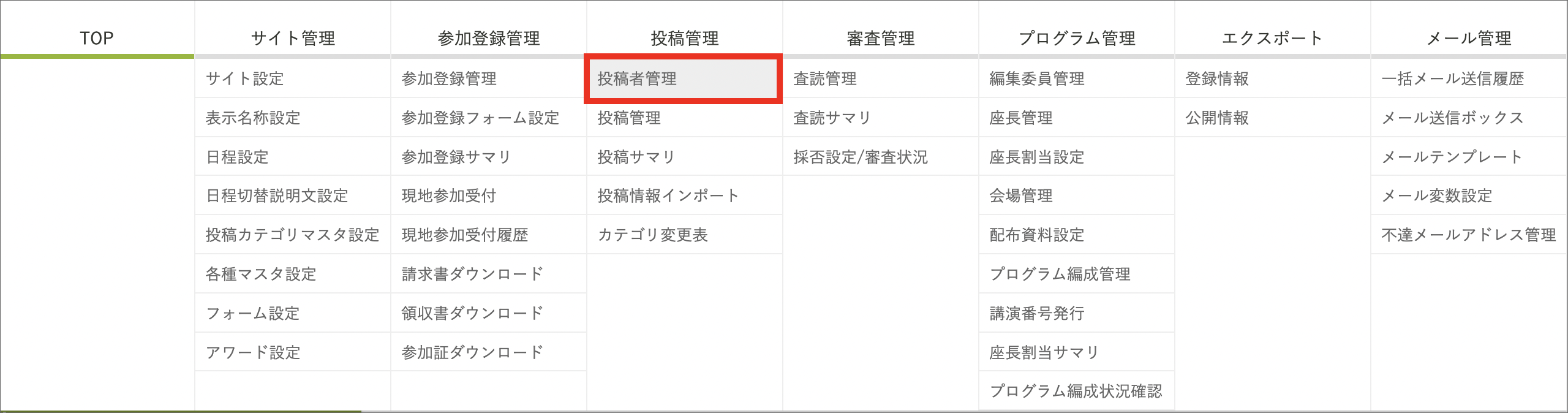Open the プログラム管理 menu
Screen dimensions: 1568x413
pos(1076,38)
